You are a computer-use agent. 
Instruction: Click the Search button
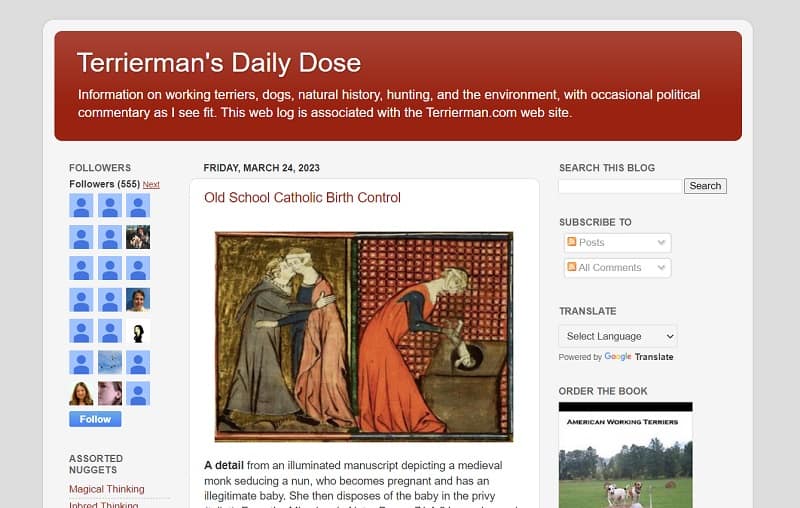(705, 186)
